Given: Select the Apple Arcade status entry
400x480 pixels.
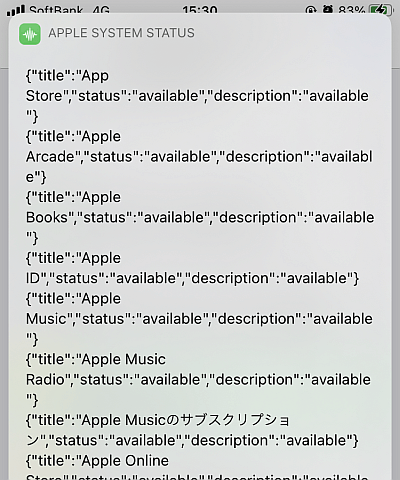Looking at the screenshot, I should coord(199,157).
